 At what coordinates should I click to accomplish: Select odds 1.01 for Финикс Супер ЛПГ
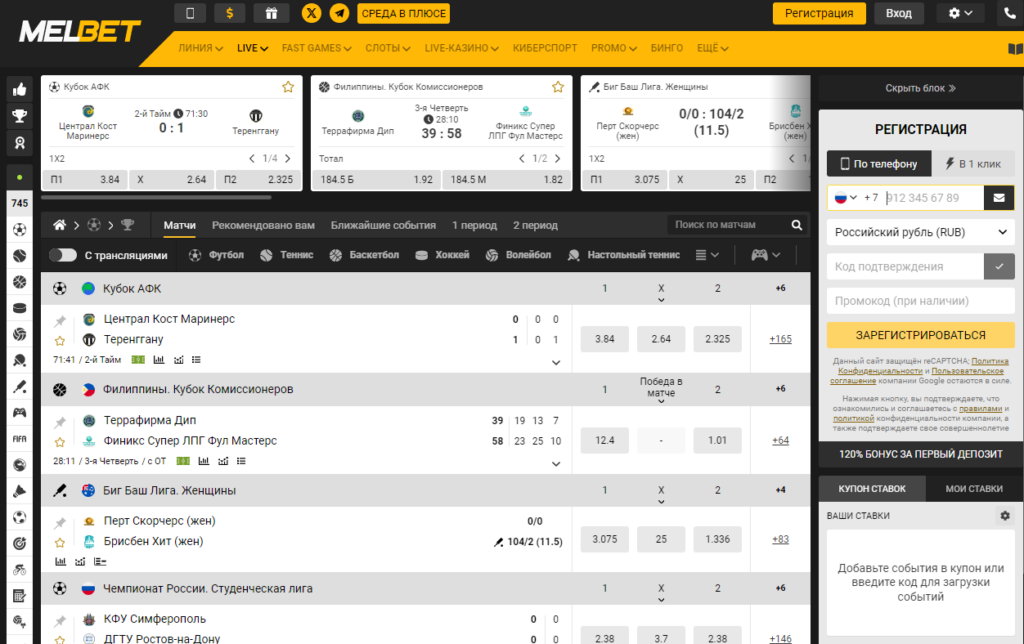tap(717, 440)
